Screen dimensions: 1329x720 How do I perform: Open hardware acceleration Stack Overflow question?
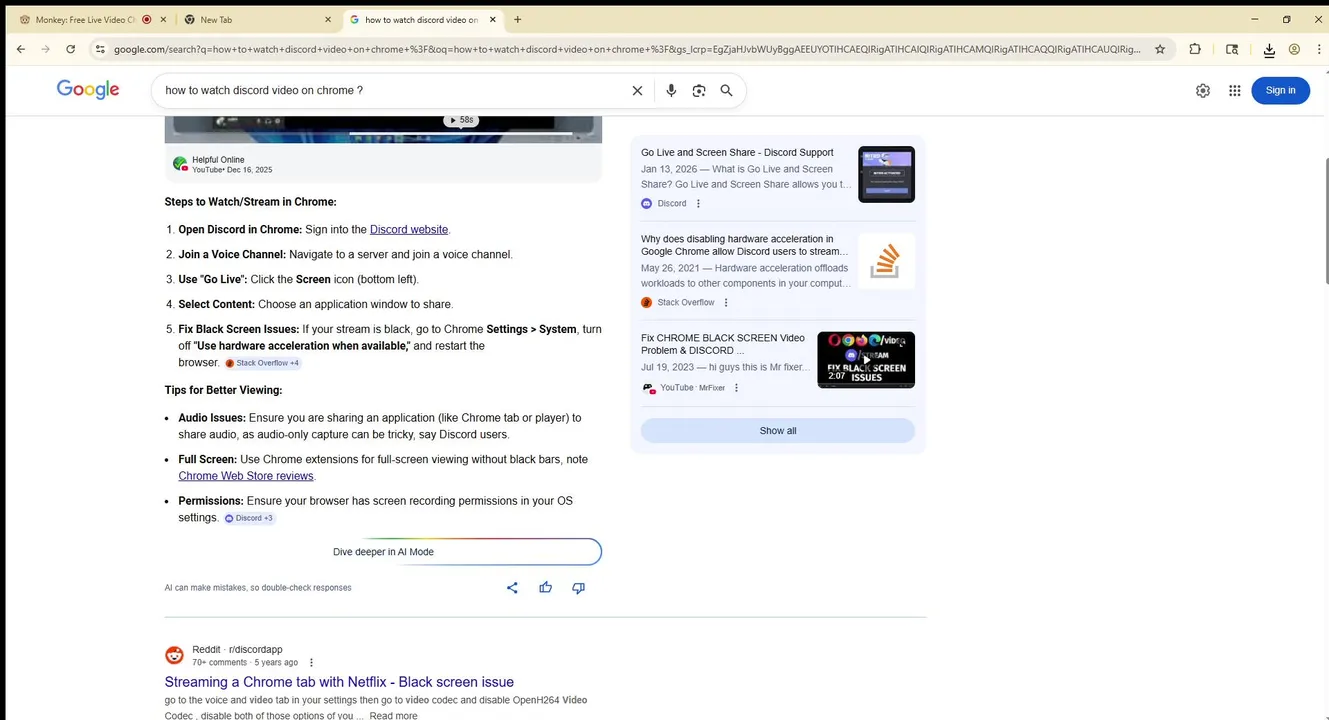point(744,245)
